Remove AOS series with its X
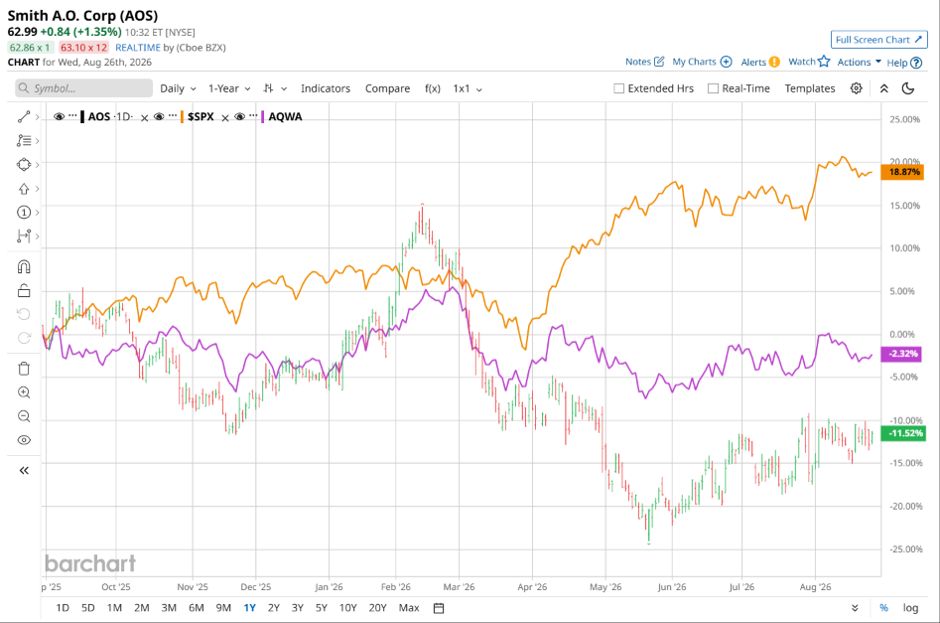 click(x=144, y=118)
